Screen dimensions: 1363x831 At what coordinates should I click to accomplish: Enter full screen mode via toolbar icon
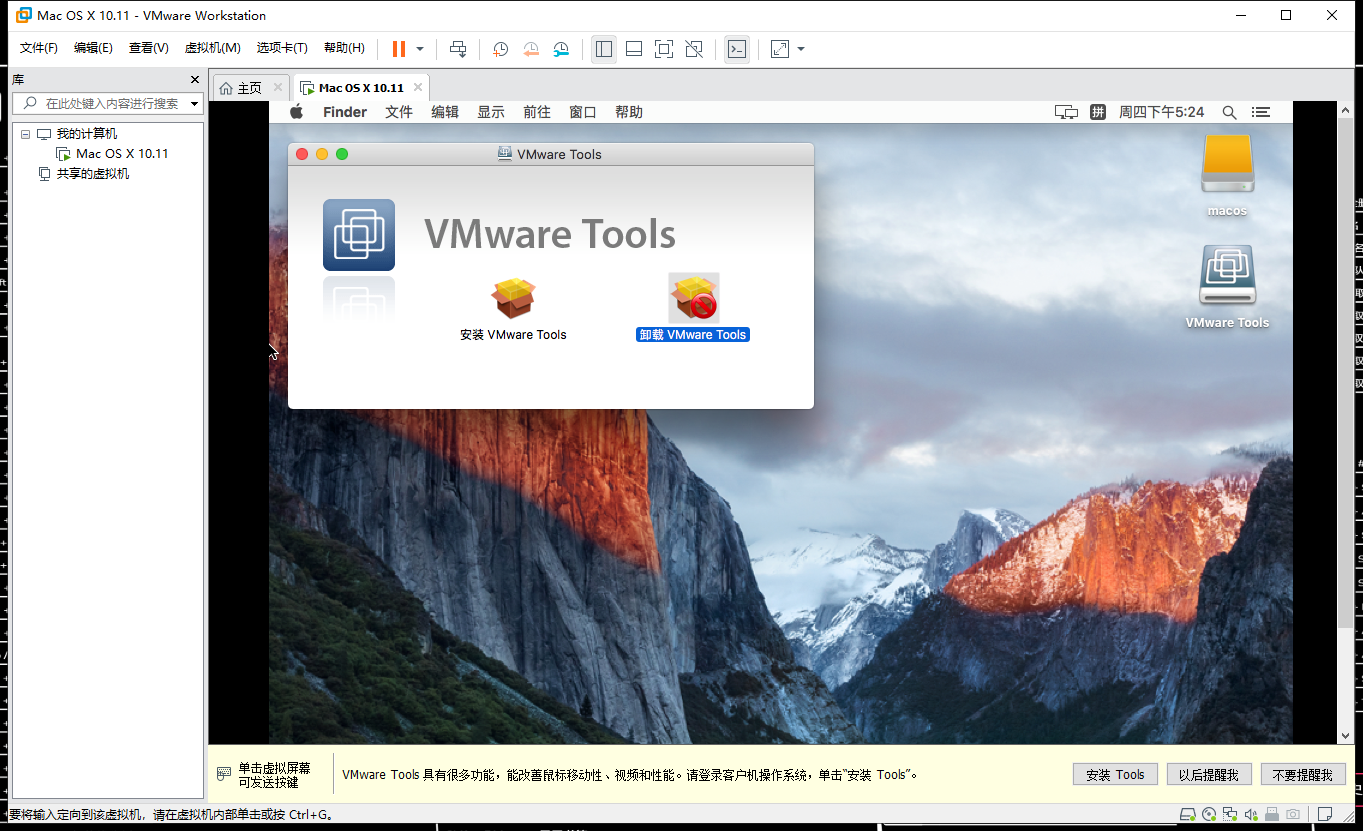tap(664, 49)
